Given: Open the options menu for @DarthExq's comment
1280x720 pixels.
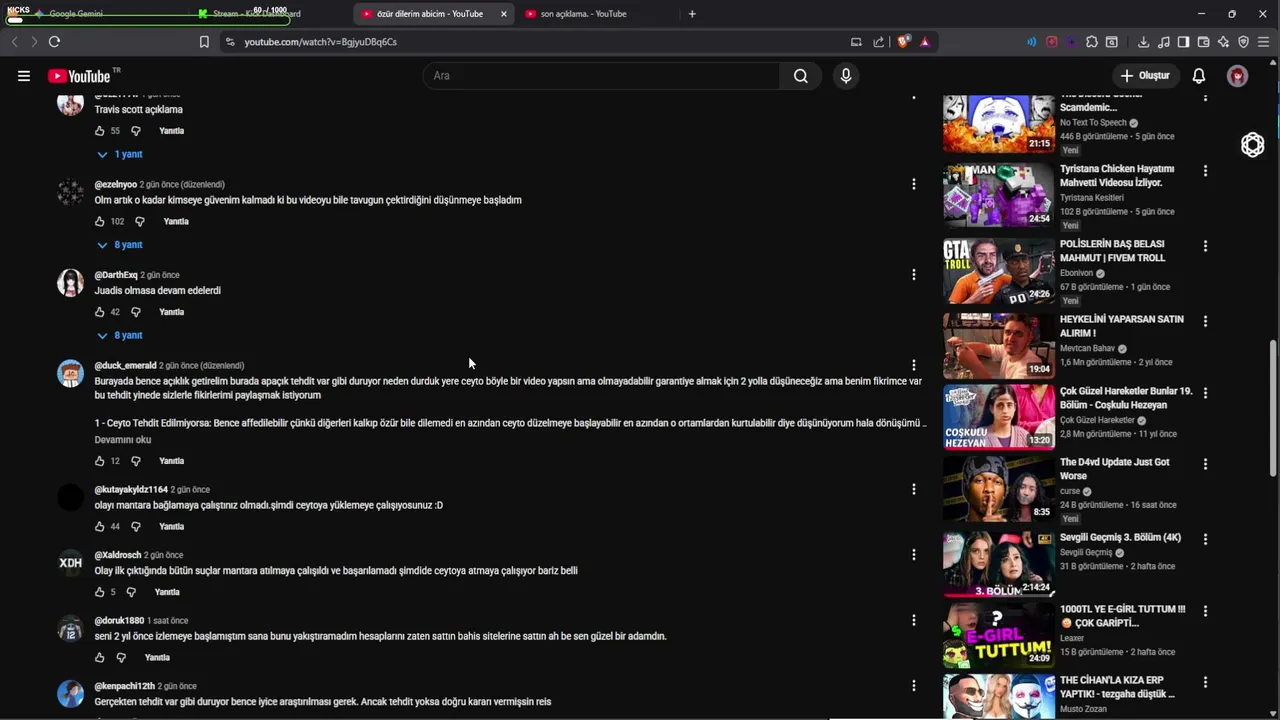Looking at the screenshot, I should [x=913, y=274].
